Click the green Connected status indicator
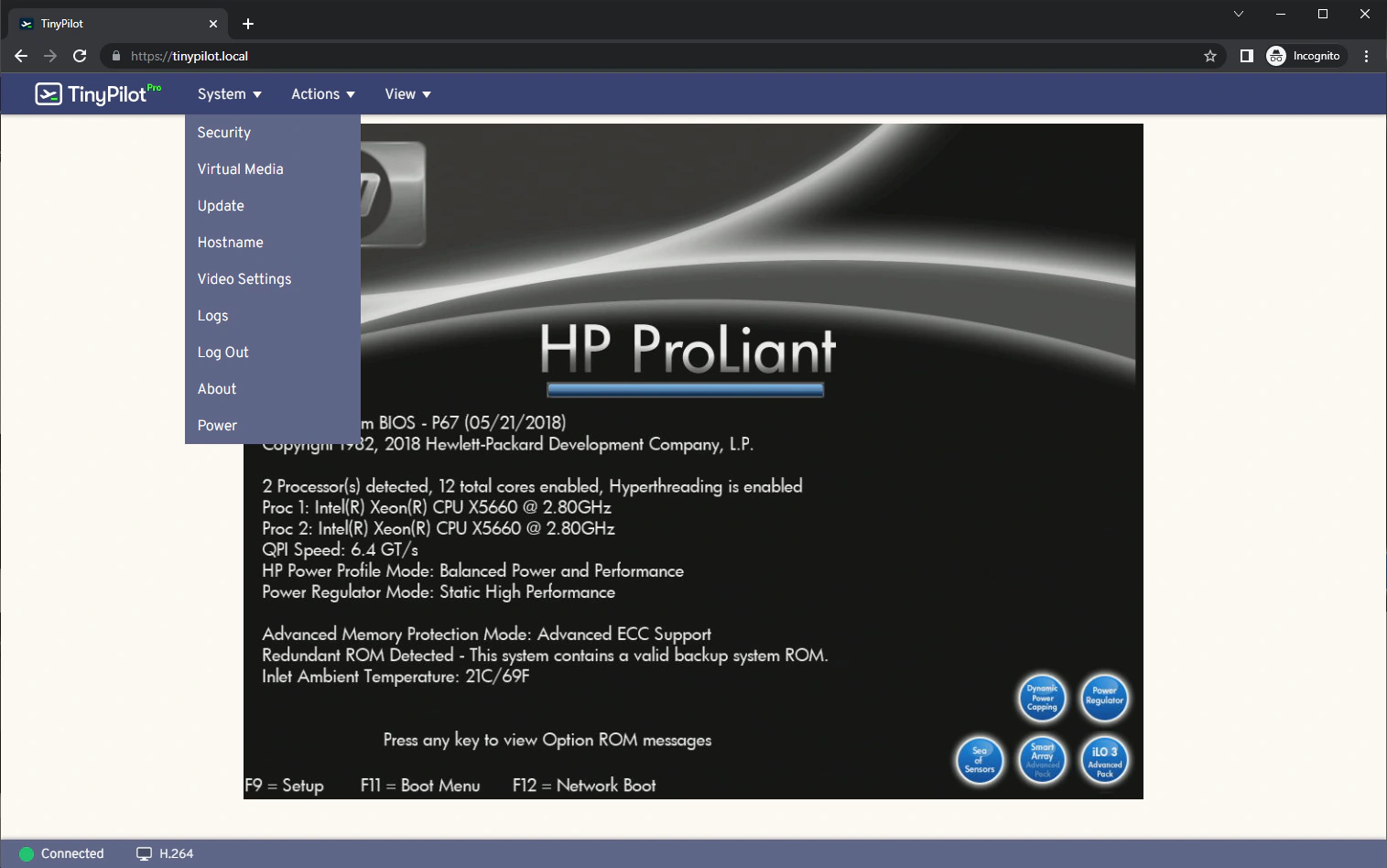Viewport: 1387px width, 868px height. pyautogui.click(x=26, y=853)
